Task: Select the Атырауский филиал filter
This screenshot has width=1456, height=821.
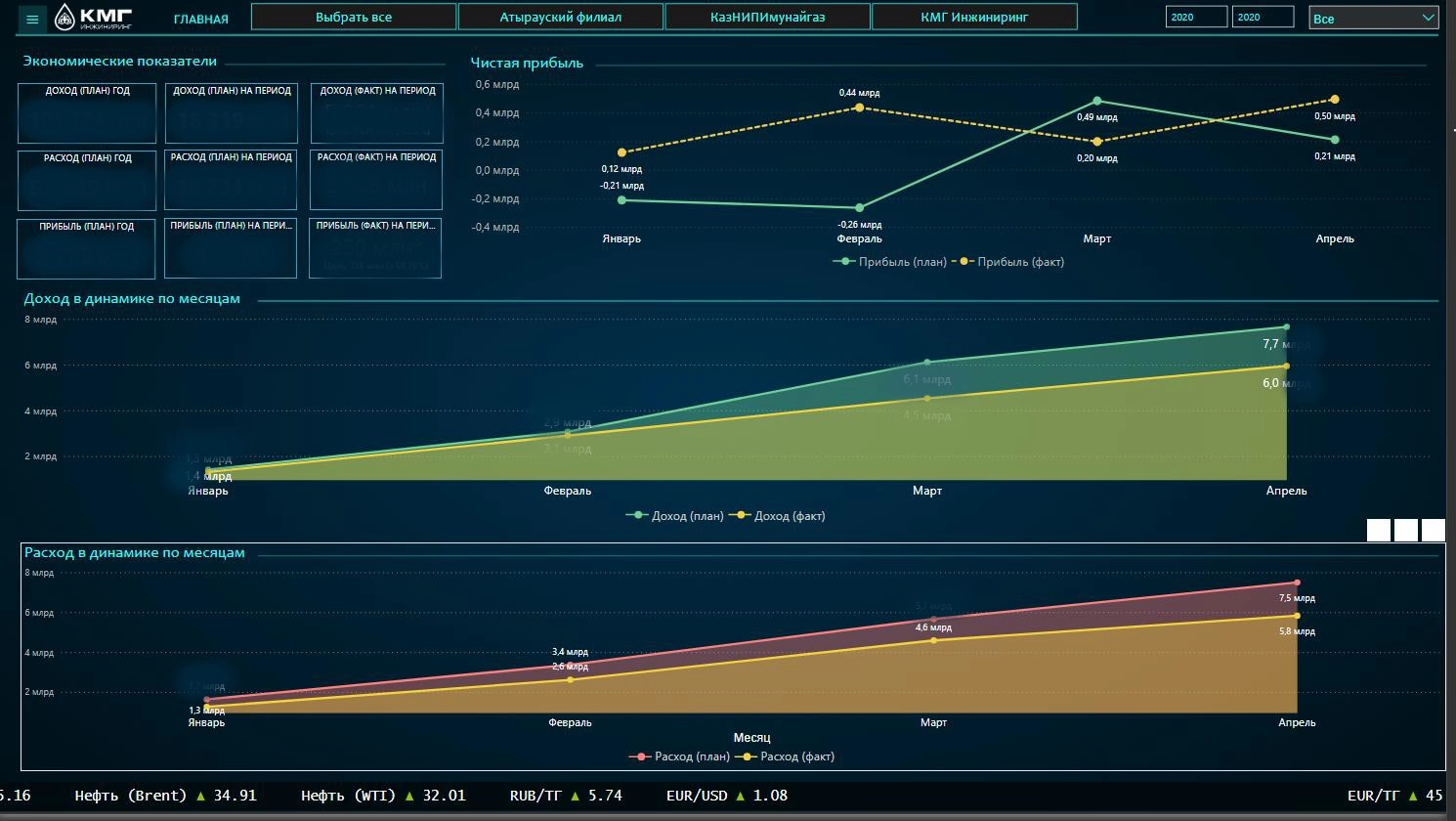Action: [x=560, y=17]
